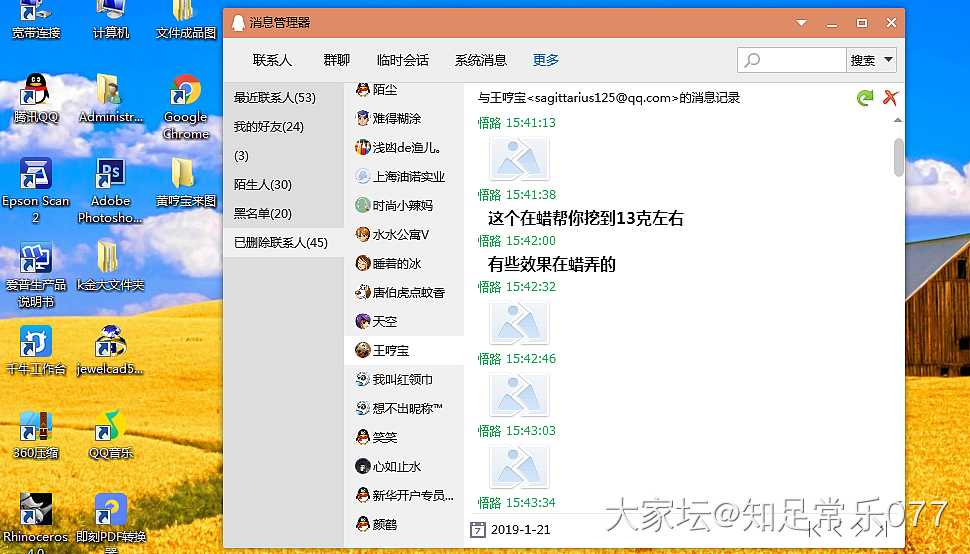Click the red delete message record icon
970x554 pixels.
tap(889, 98)
